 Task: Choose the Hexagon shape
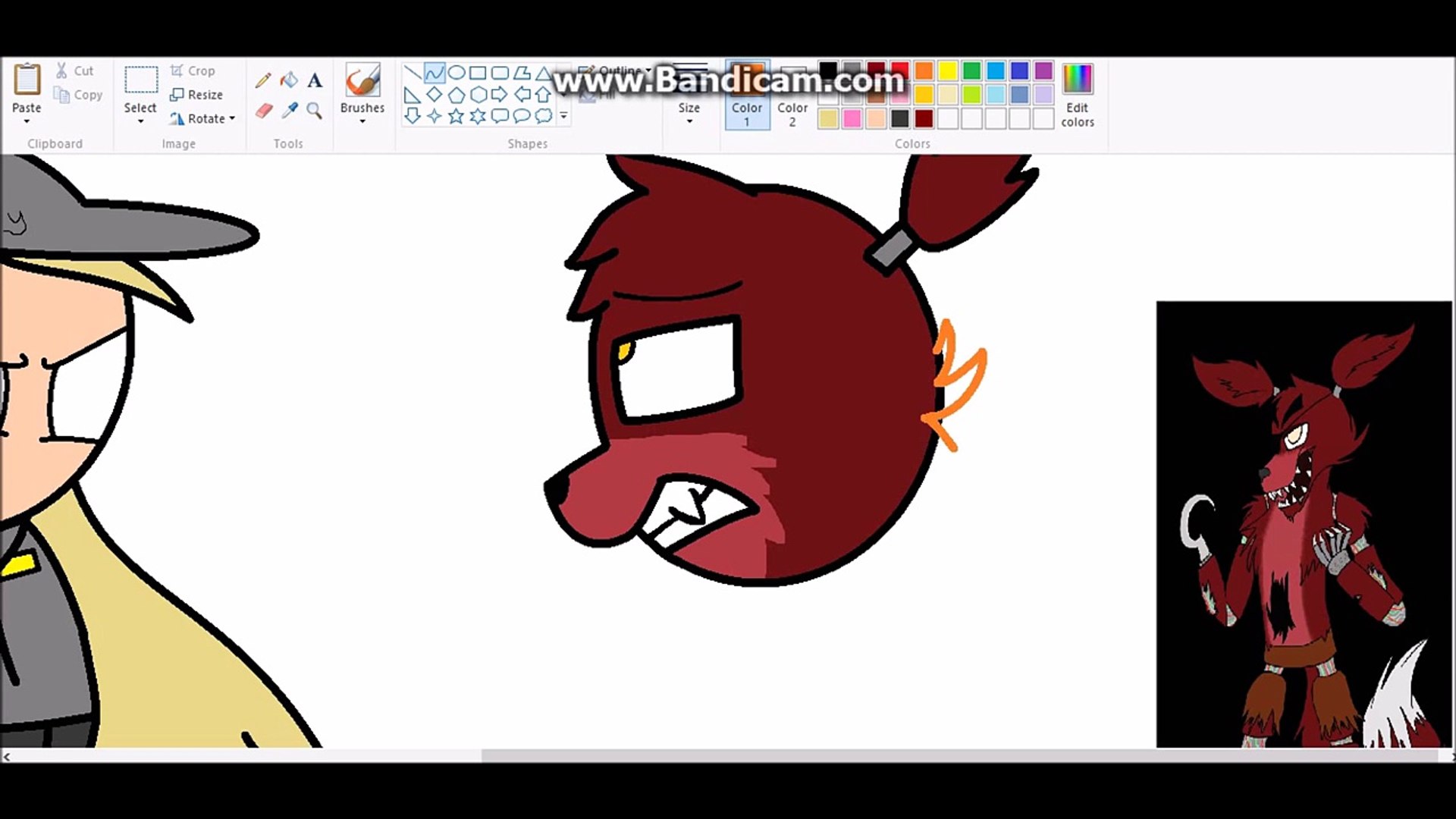tap(478, 95)
